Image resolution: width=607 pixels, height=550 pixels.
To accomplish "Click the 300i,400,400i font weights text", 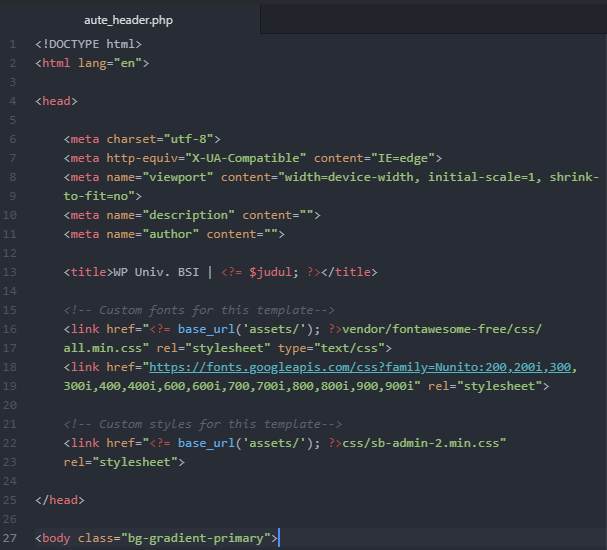I will tap(110, 386).
